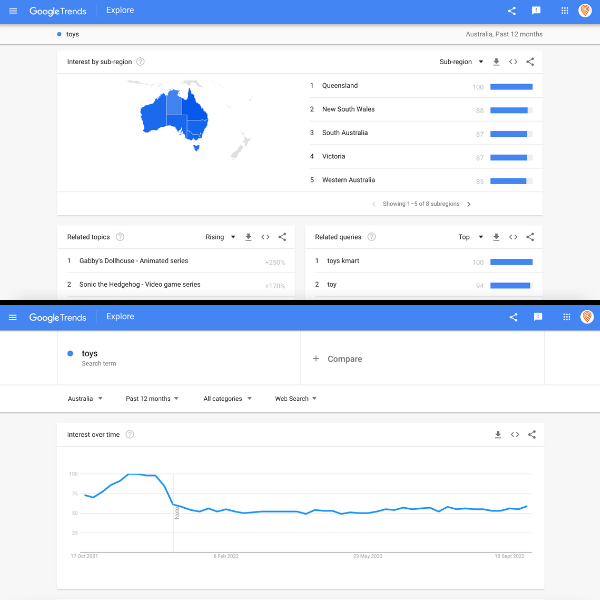
Task: Open the All categories filter
Action: [x=227, y=398]
